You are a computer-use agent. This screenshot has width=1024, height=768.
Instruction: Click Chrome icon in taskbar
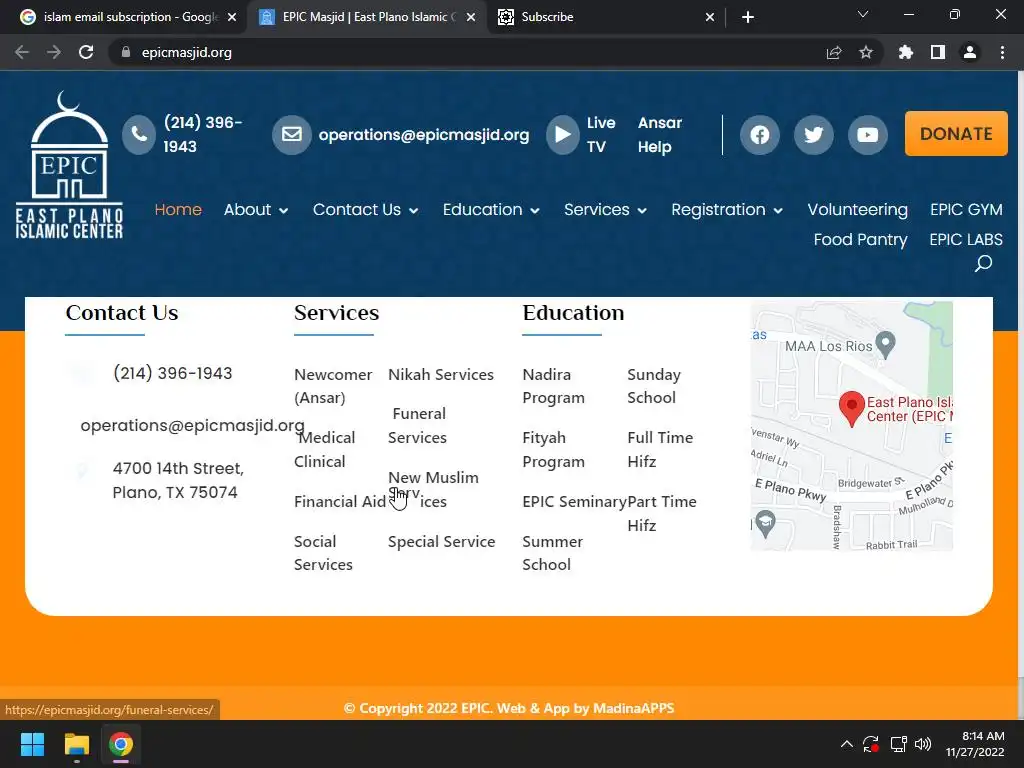[121, 744]
